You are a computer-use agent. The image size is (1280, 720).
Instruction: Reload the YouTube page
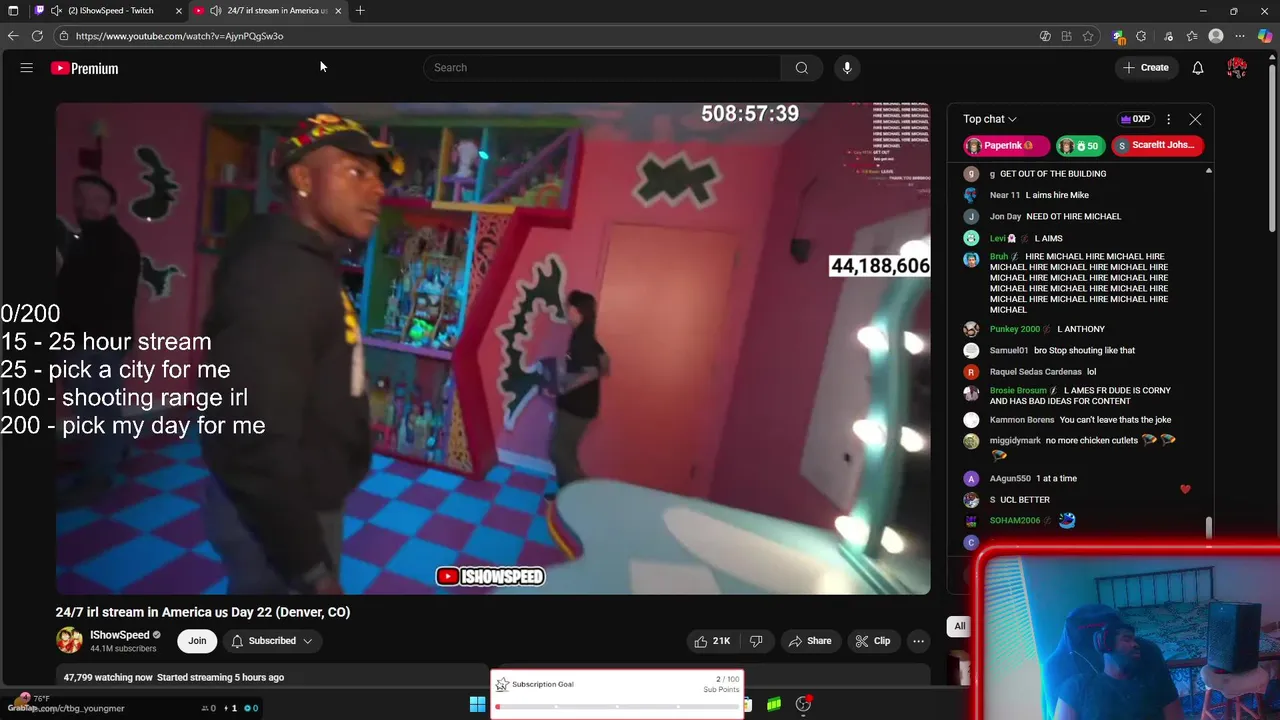pyautogui.click(x=37, y=36)
